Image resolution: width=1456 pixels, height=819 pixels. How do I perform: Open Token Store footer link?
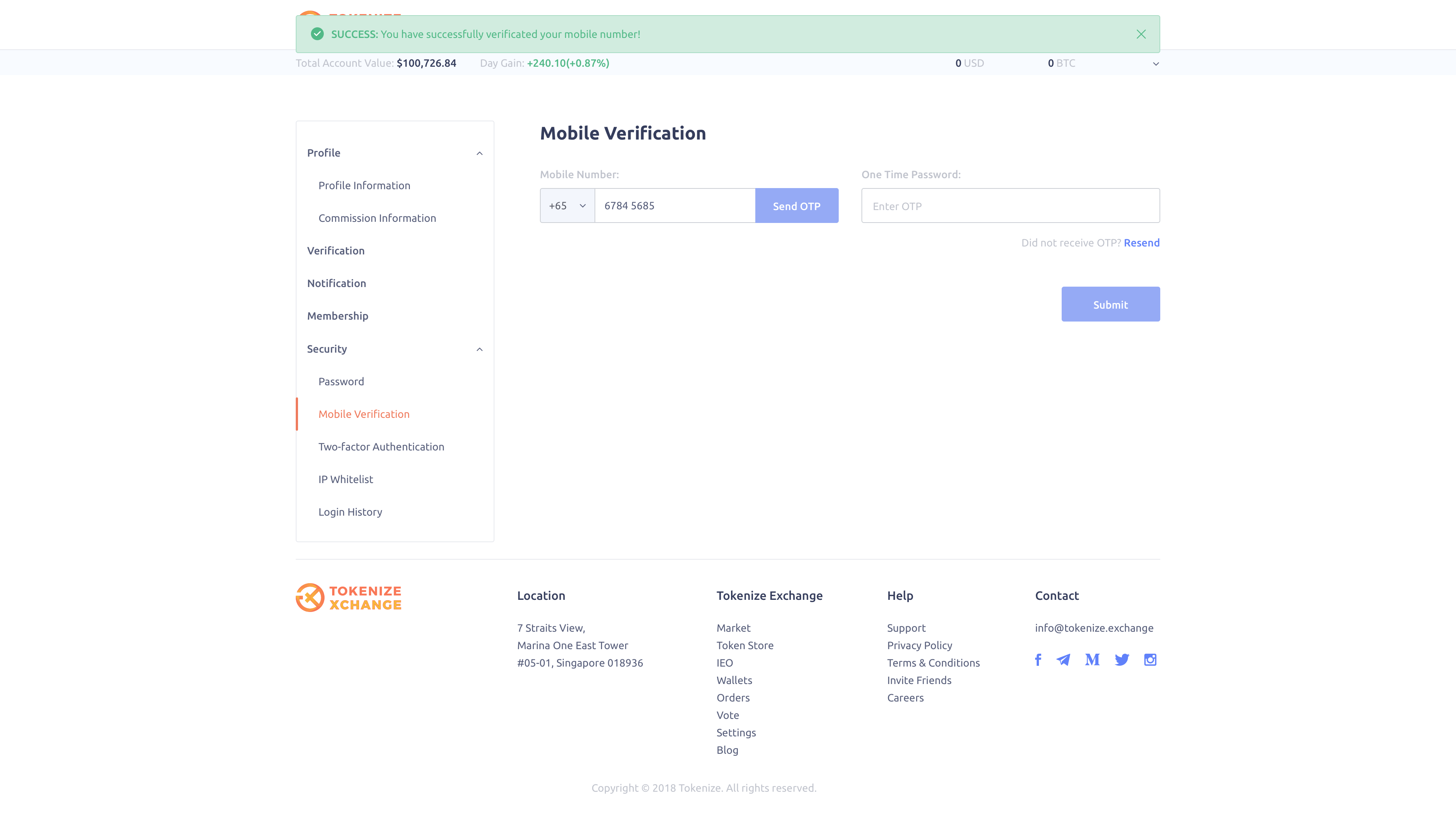tap(744, 645)
